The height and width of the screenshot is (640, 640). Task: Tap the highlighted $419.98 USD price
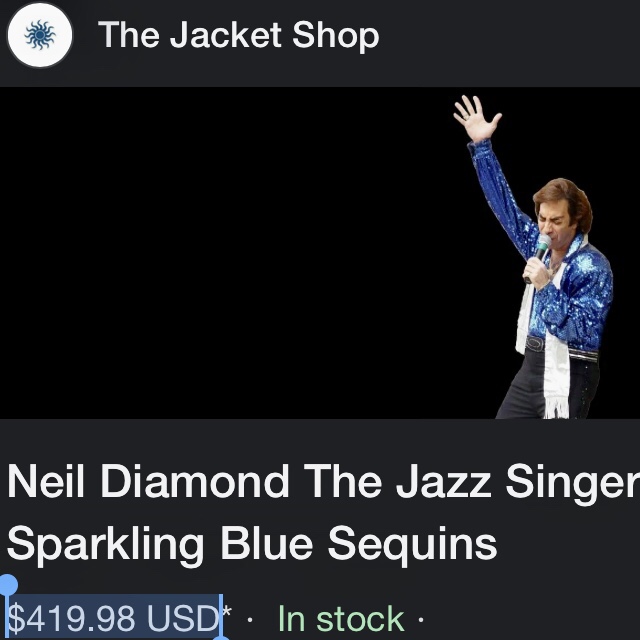pyautogui.click(x=114, y=618)
